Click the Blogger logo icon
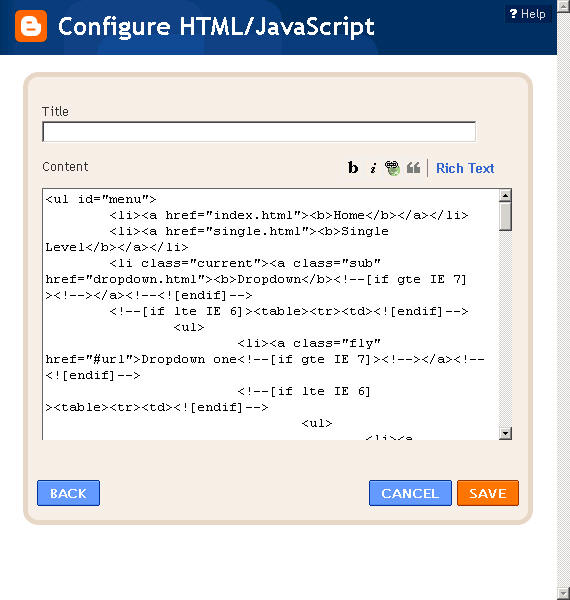Image resolution: width=570 pixels, height=600 pixels. click(x=31, y=26)
